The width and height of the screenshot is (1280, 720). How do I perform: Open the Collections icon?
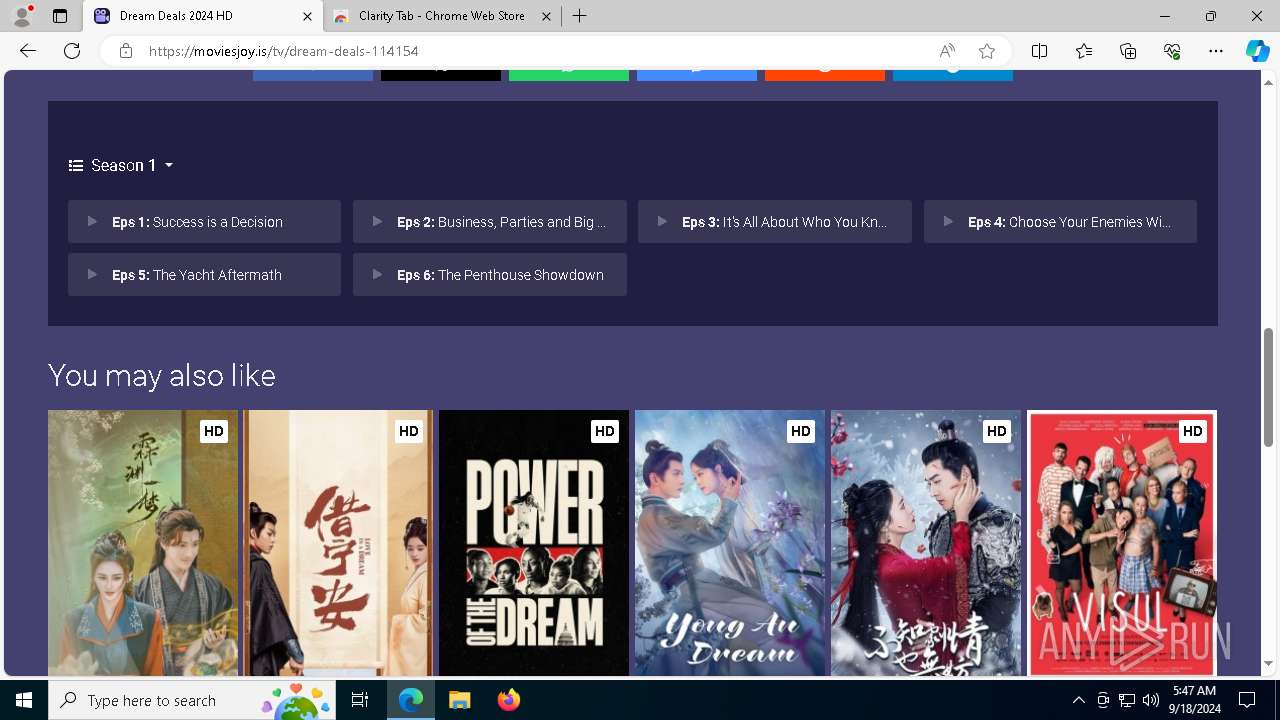click(x=1128, y=51)
